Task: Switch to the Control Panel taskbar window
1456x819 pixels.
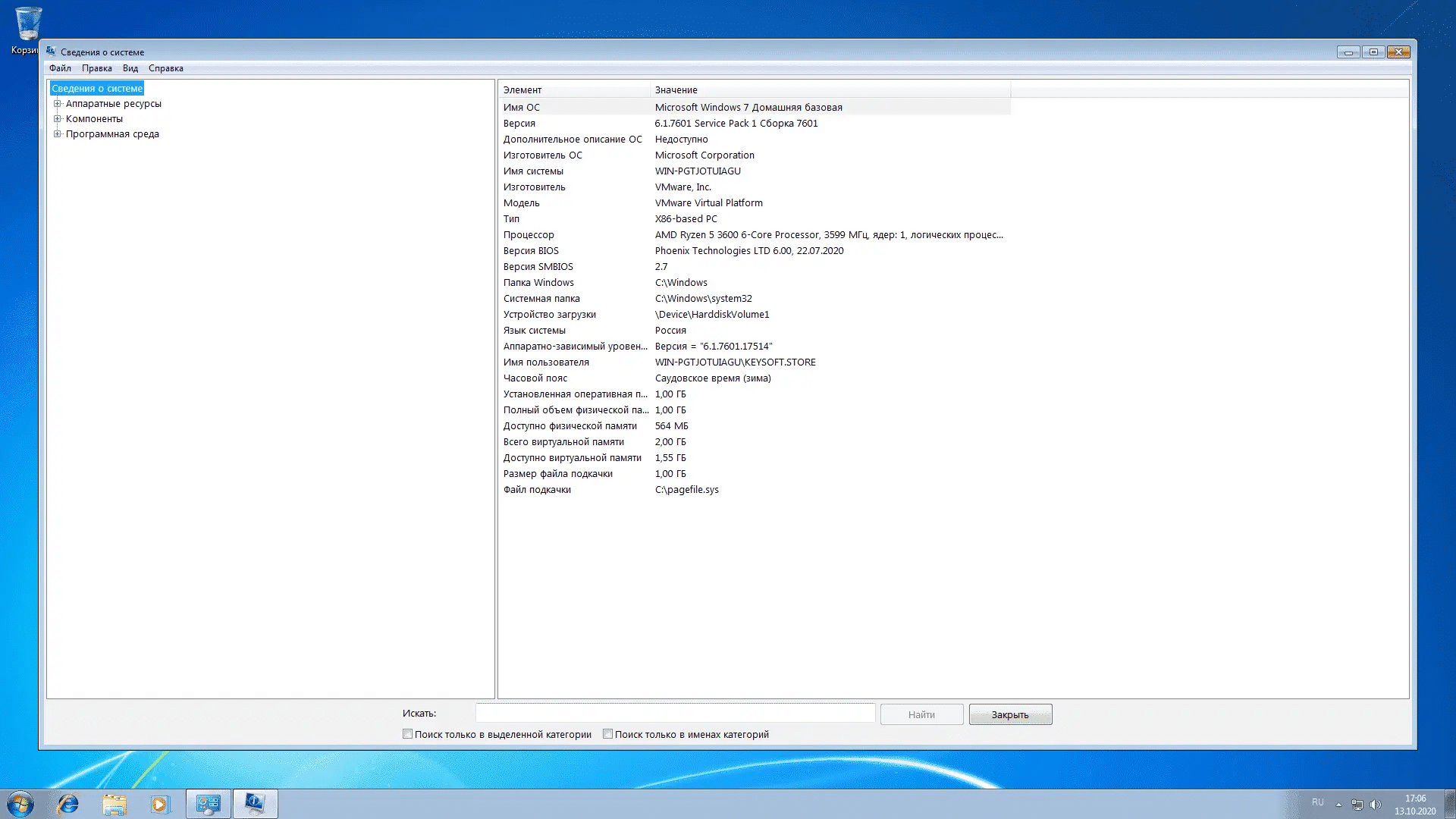Action: [x=208, y=804]
